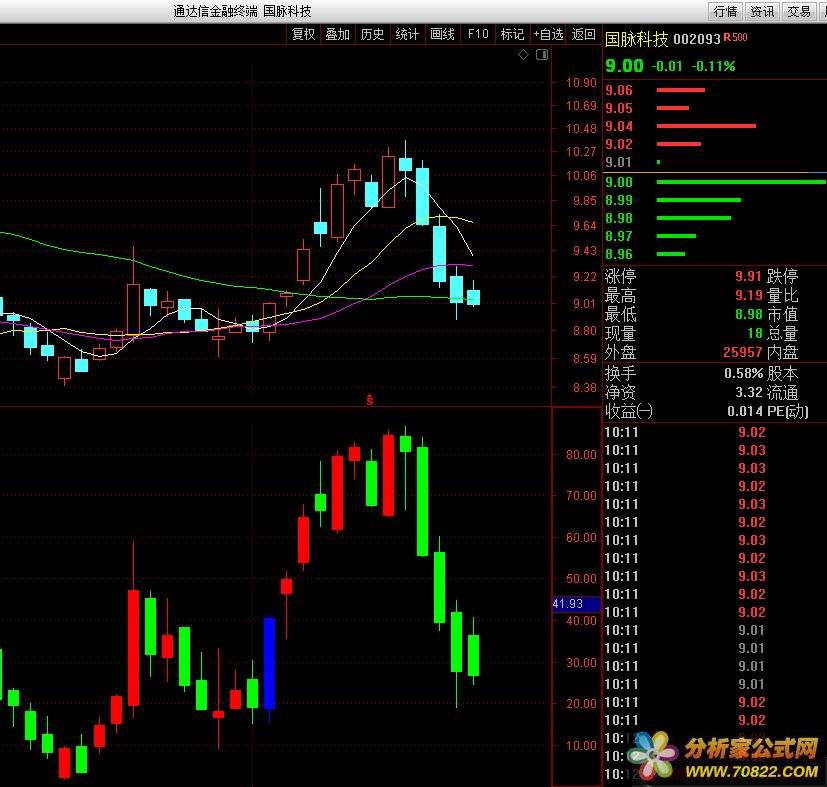Click the 涨停 limit-up value 9.91
Viewport: 827px width, 787px height.
click(x=748, y=276)
